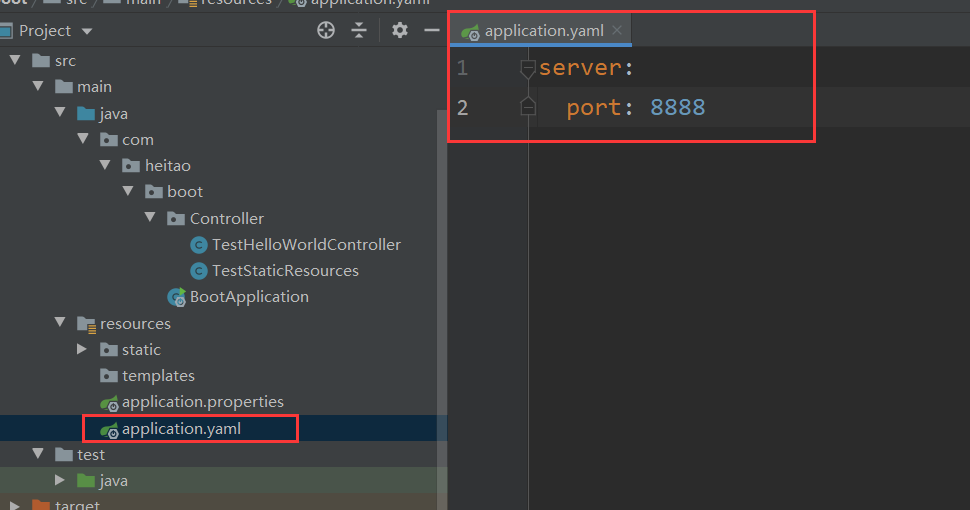Viewport: 970px width, 510px height.
Task: Collapse the resources folder arrow
Action: click(60, 322)
